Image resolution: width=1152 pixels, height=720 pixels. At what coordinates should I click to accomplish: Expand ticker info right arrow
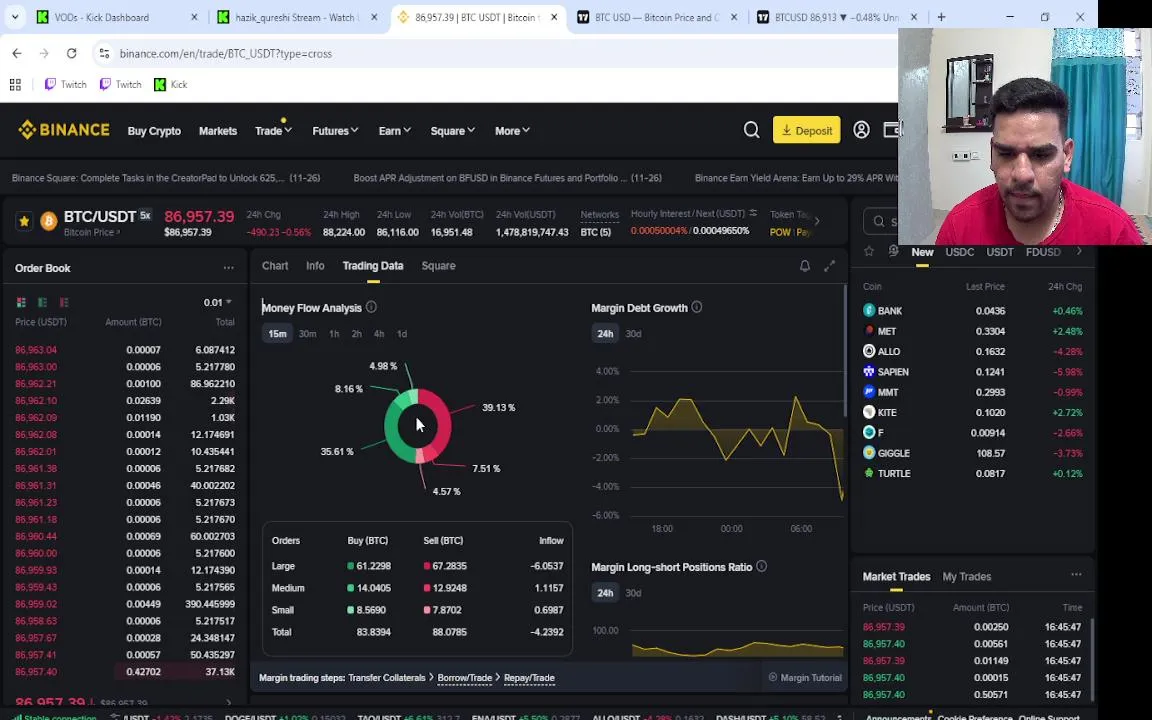[816, 221]
